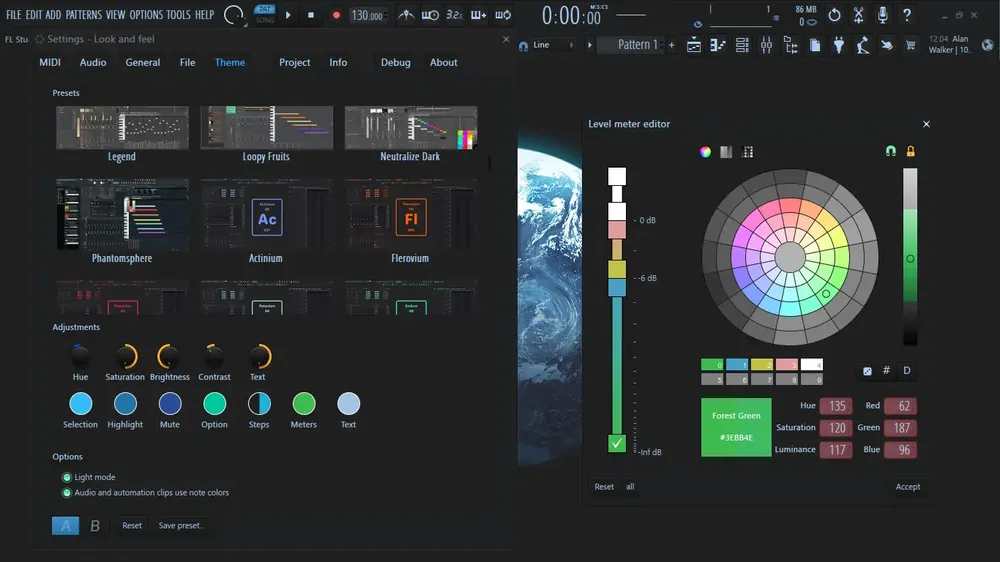Screen dimensions: 1000x562
Task: Open the MIDI settings tab
Action: [x=50, y=63]
